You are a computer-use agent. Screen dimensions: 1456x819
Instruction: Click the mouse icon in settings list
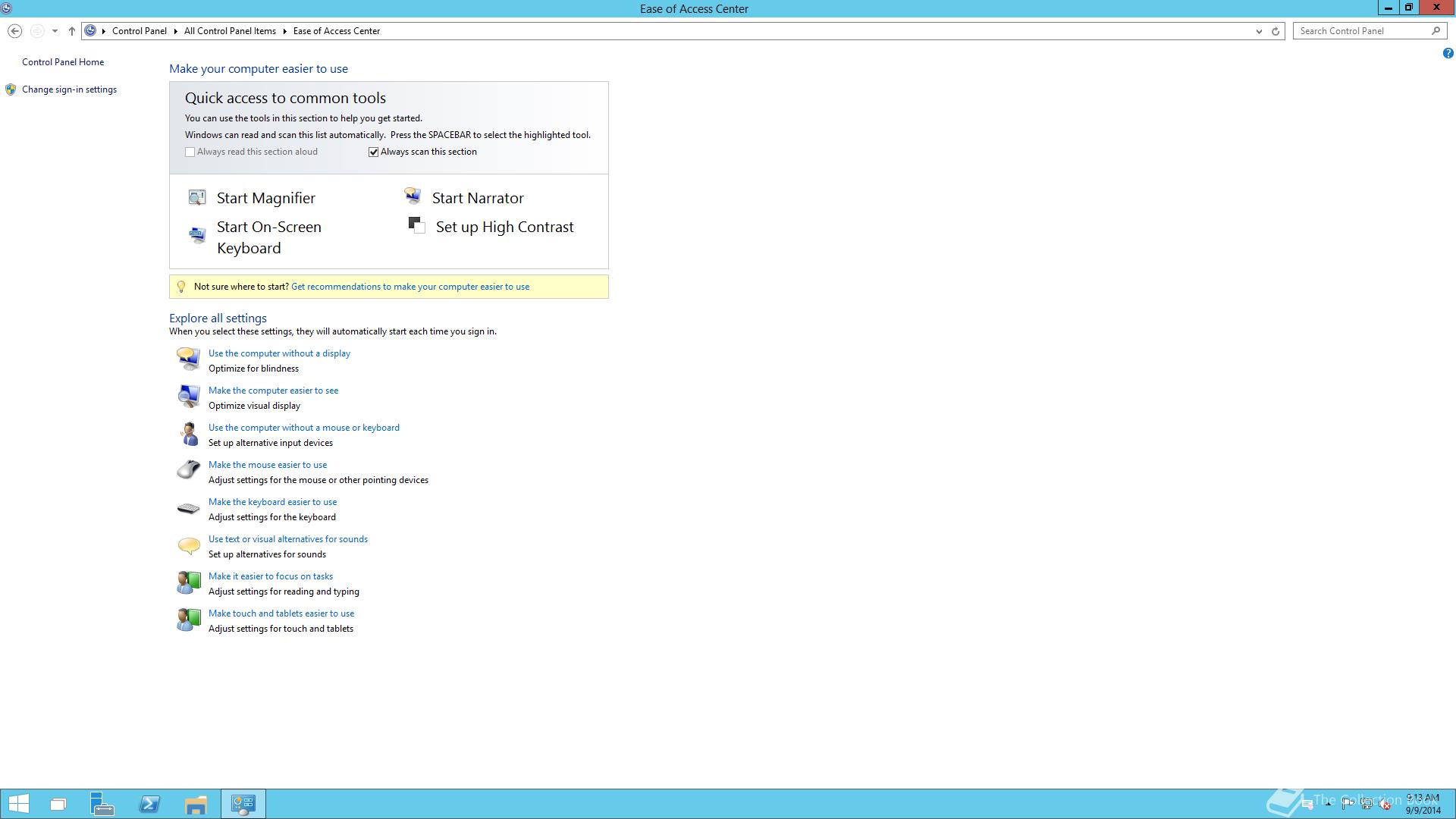tap(188, 470)
